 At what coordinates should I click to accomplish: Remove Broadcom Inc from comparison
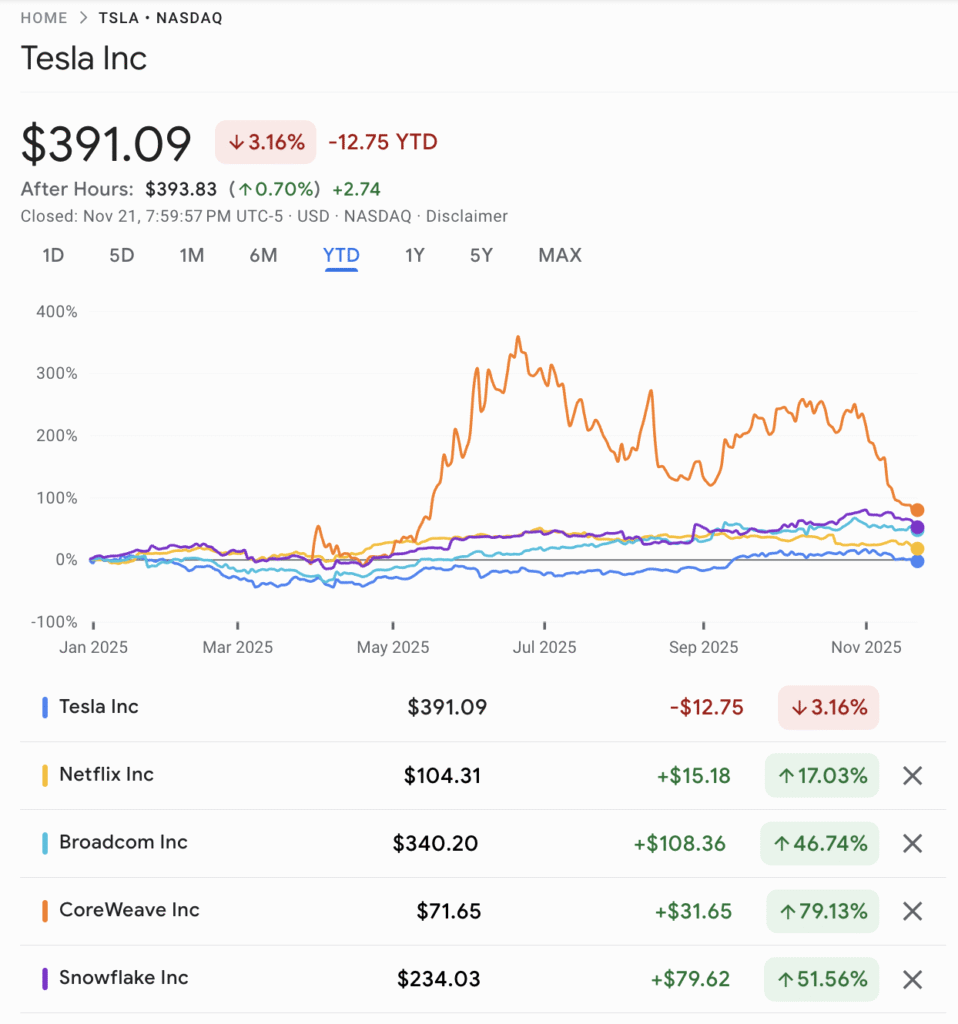point(912,843)
